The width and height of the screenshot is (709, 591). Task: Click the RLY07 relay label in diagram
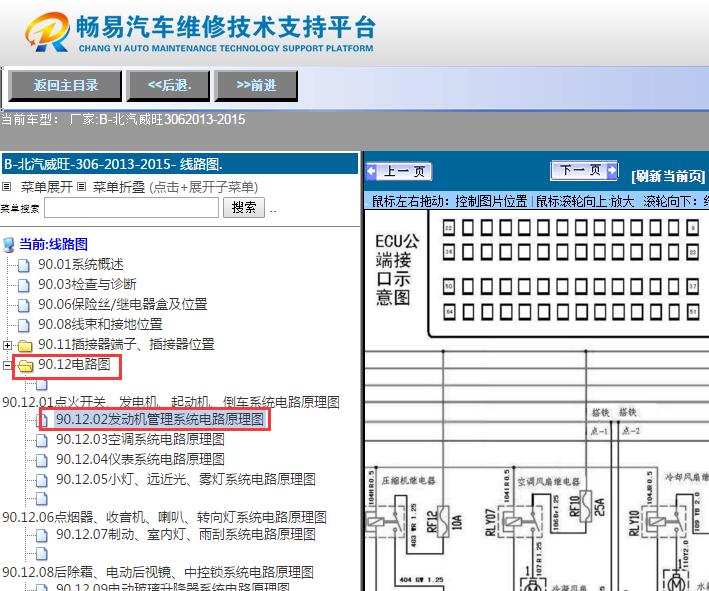tap(490, 522)
